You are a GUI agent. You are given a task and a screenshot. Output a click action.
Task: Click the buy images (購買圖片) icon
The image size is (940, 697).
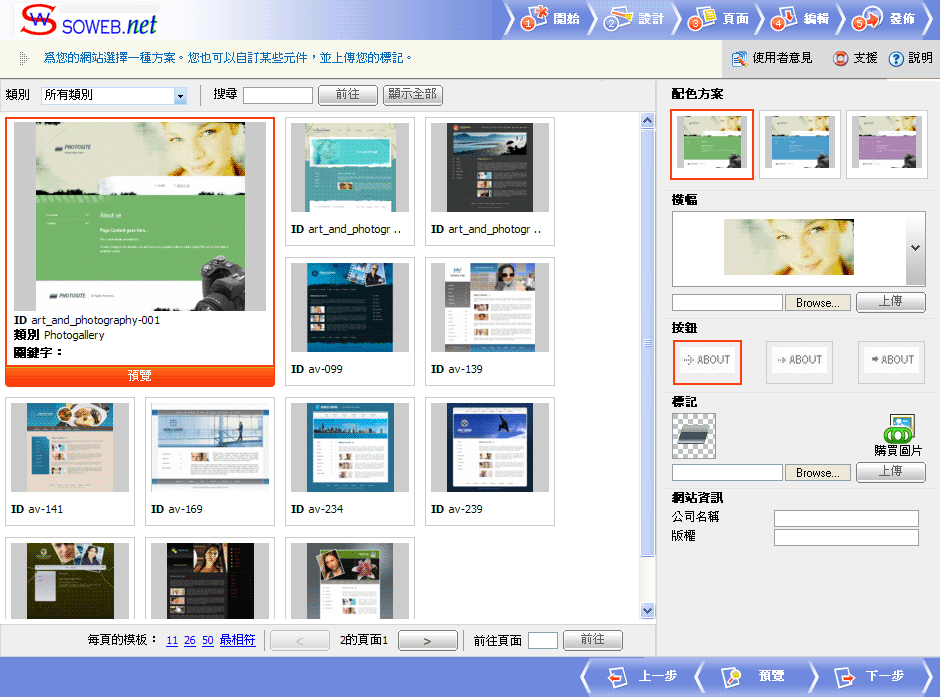tap(899, 430)
